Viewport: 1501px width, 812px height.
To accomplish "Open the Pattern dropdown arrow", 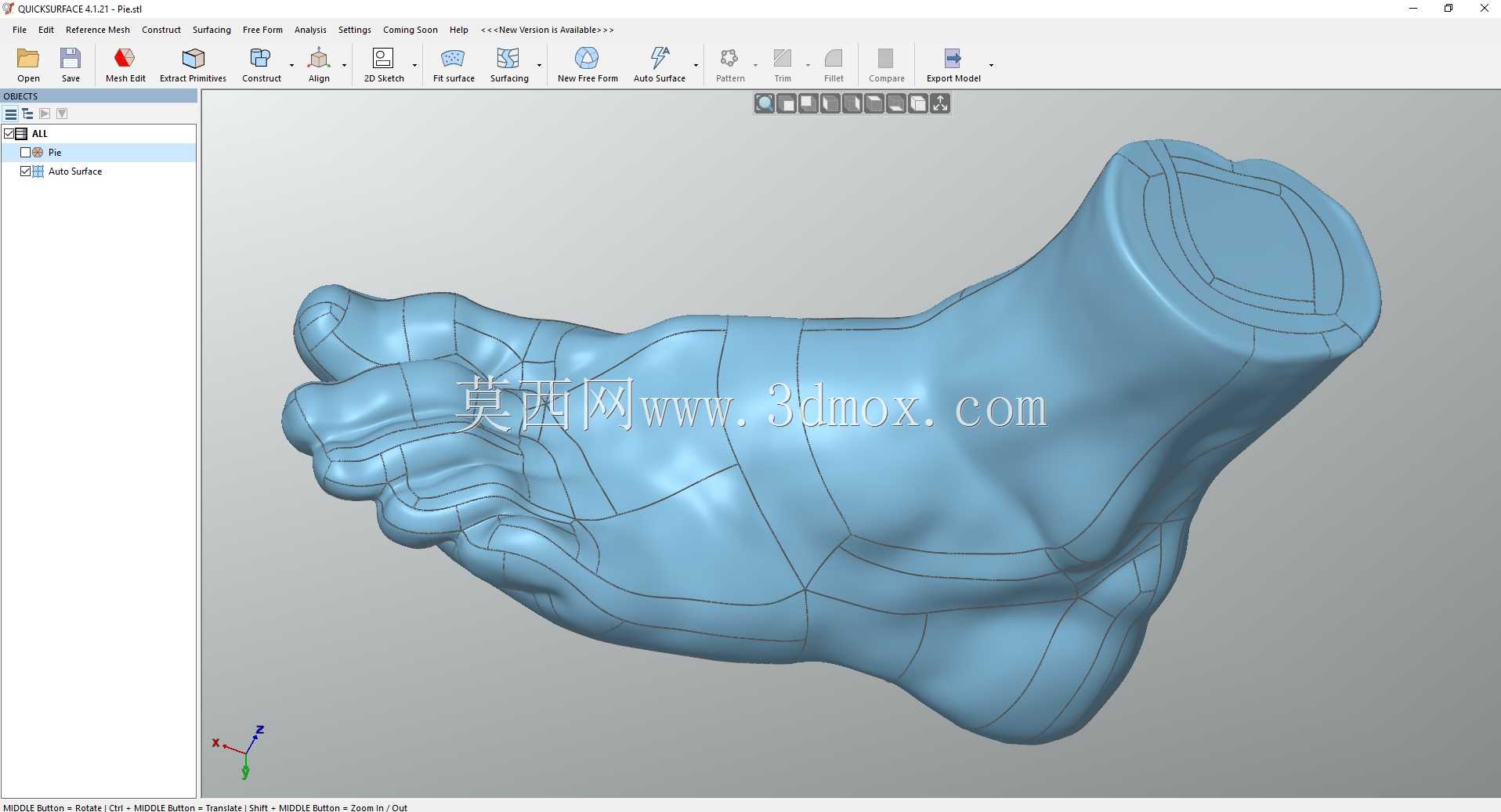I will [755, 66].
